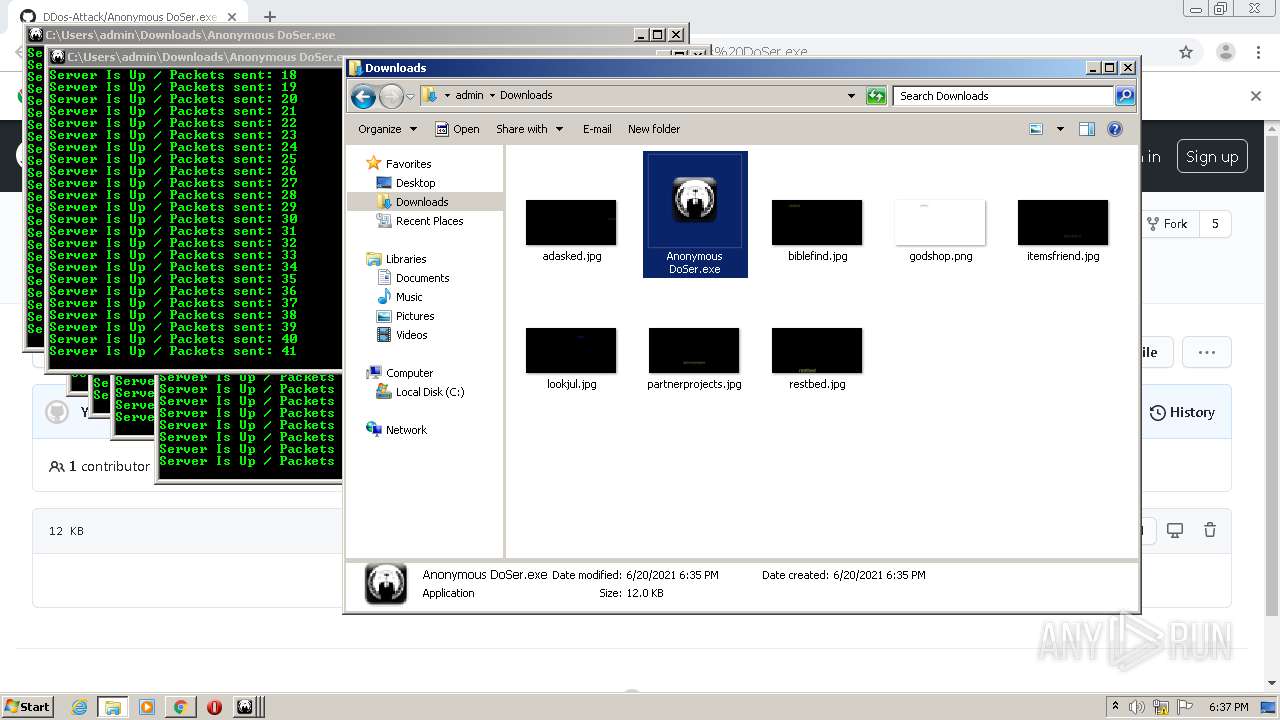Show hidden system tray icons
The height and width of the screenshot is (720, 1280).
(x=1116, y=707)
